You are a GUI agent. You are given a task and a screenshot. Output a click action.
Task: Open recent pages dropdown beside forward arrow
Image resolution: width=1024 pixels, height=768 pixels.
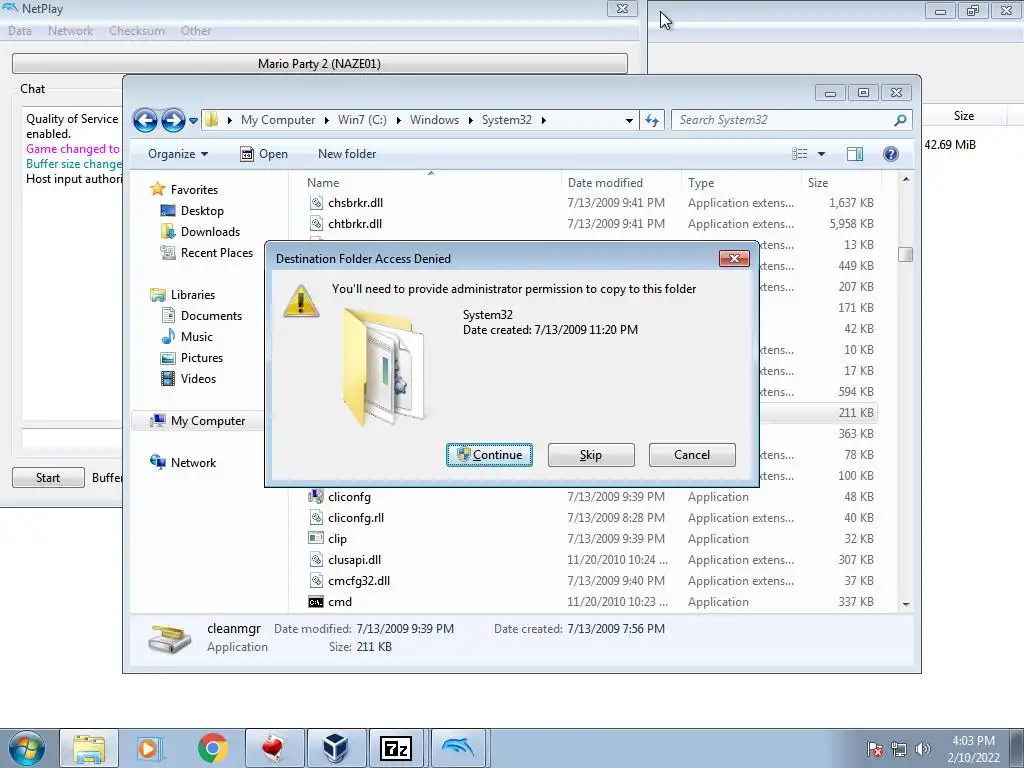pyautogui.click(x=193, y=121)
